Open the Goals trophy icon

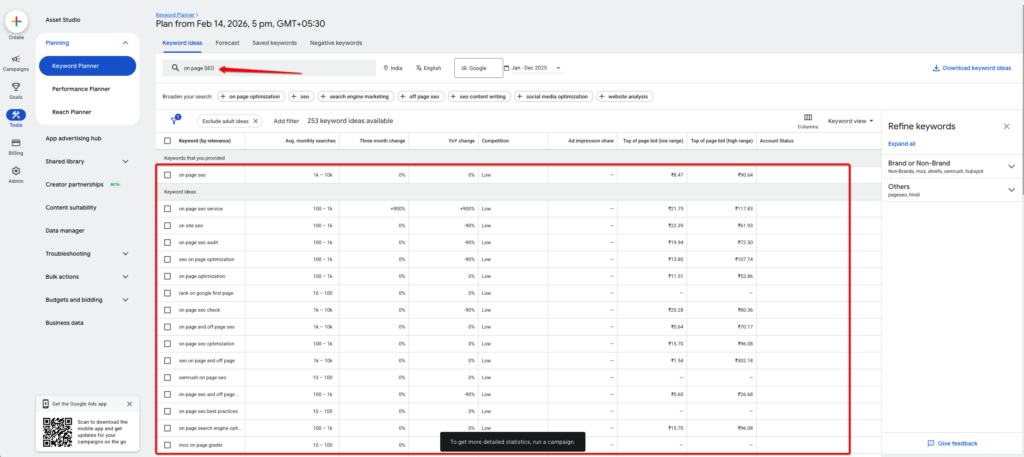pyautogui.click(x=16, y=89)
